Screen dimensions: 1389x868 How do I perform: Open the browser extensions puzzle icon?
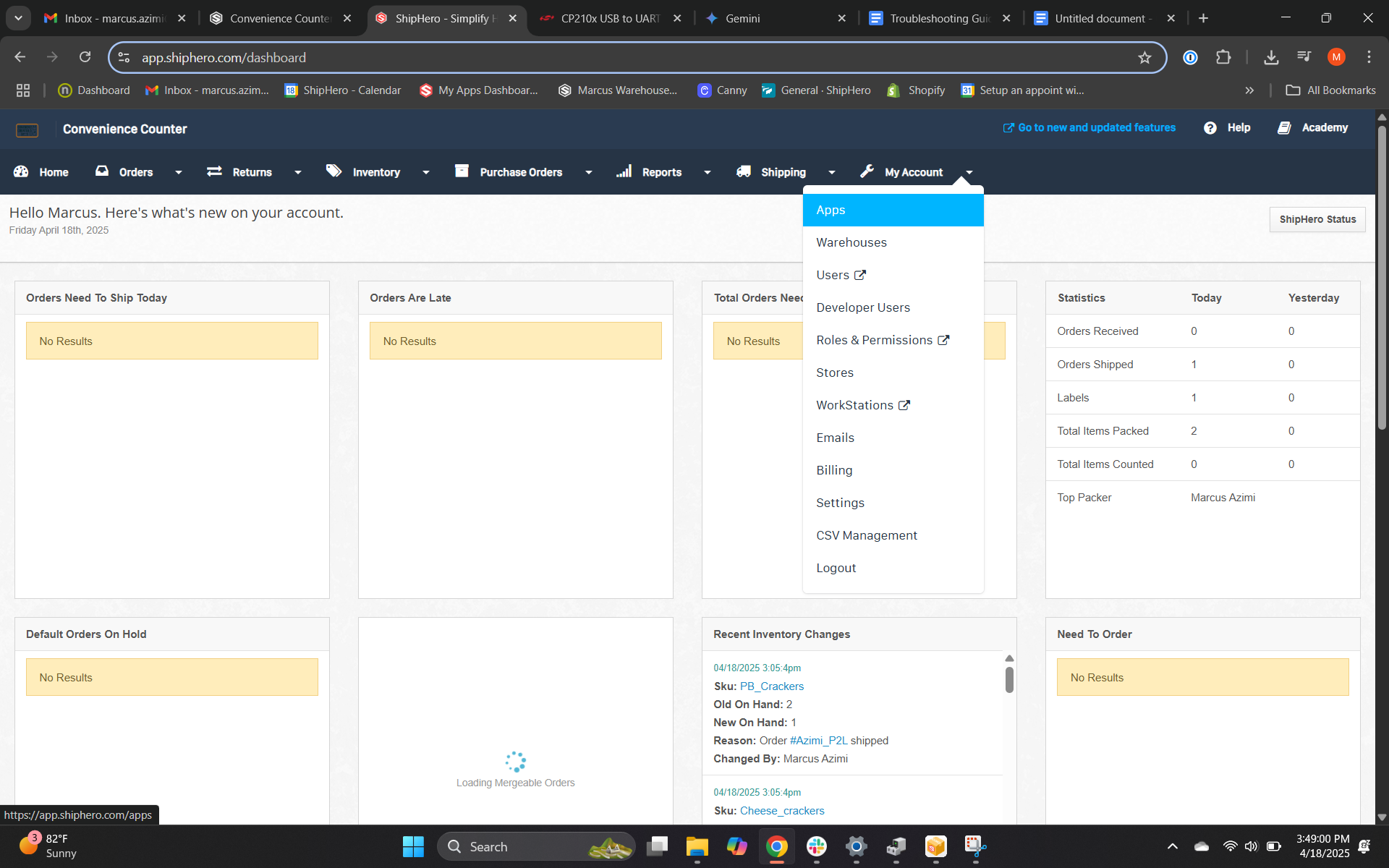pos(1223,57)
